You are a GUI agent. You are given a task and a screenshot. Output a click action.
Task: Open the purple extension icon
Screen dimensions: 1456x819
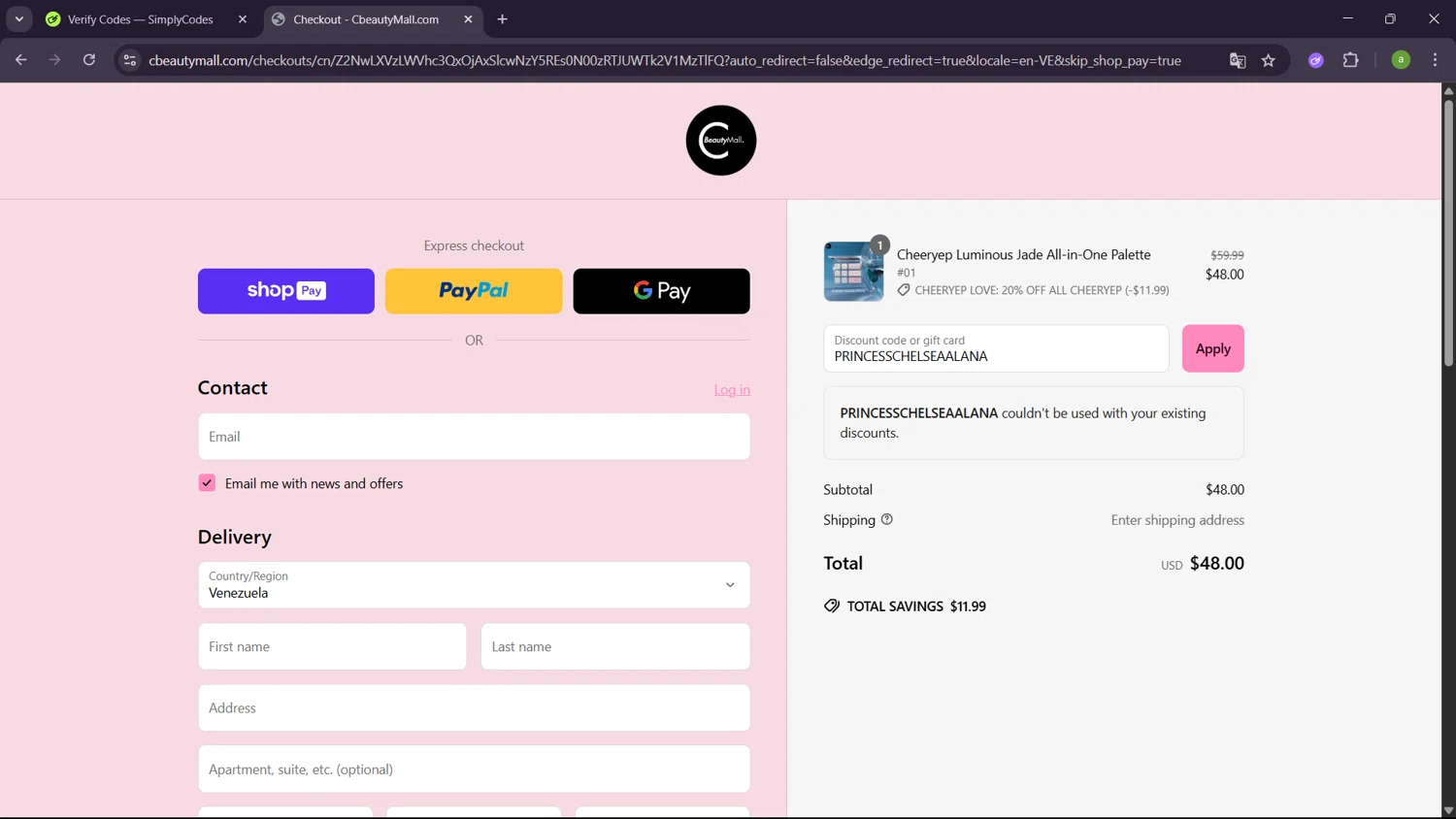click(1316, 60)
